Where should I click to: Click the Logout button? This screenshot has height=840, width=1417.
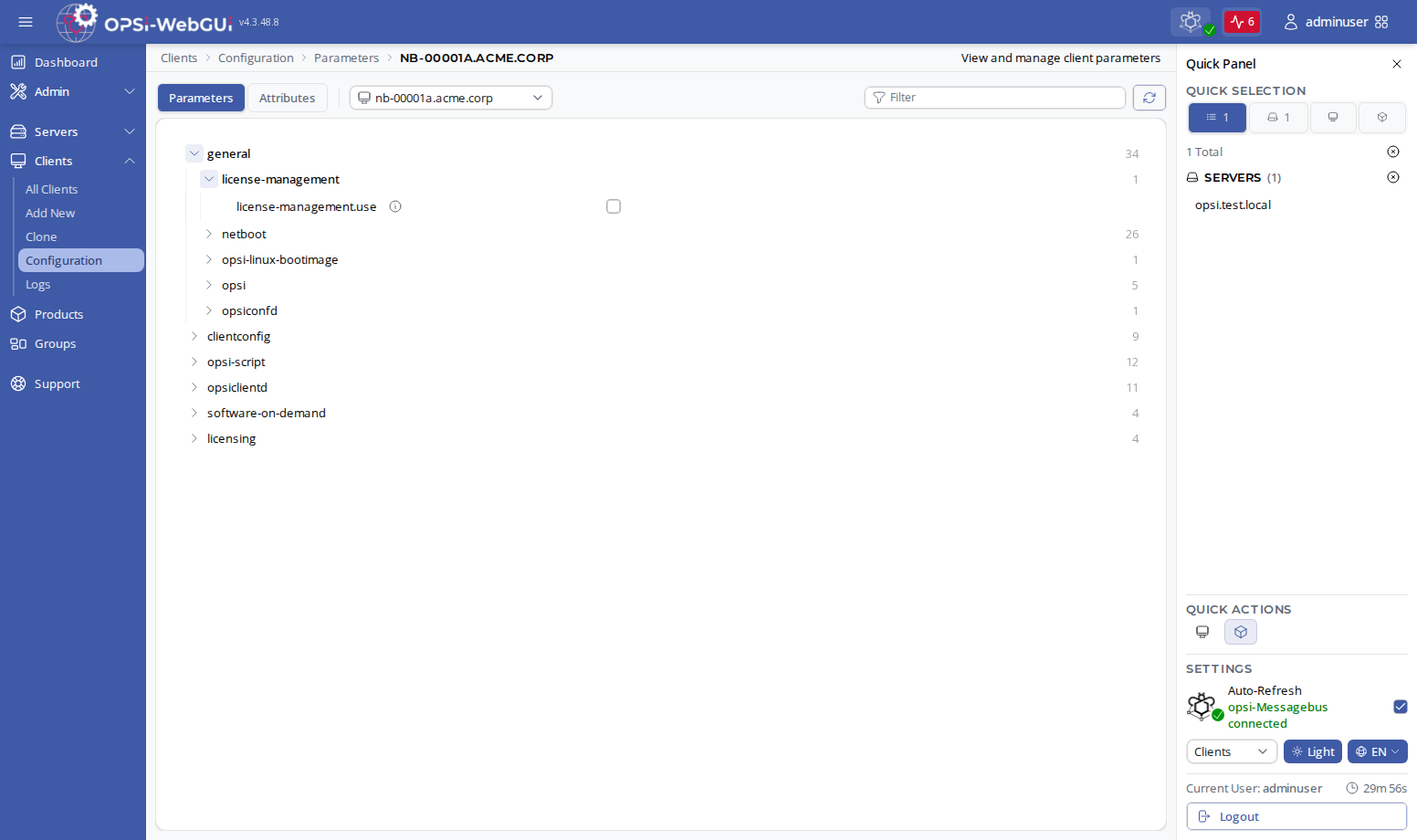pos(1296,816)
